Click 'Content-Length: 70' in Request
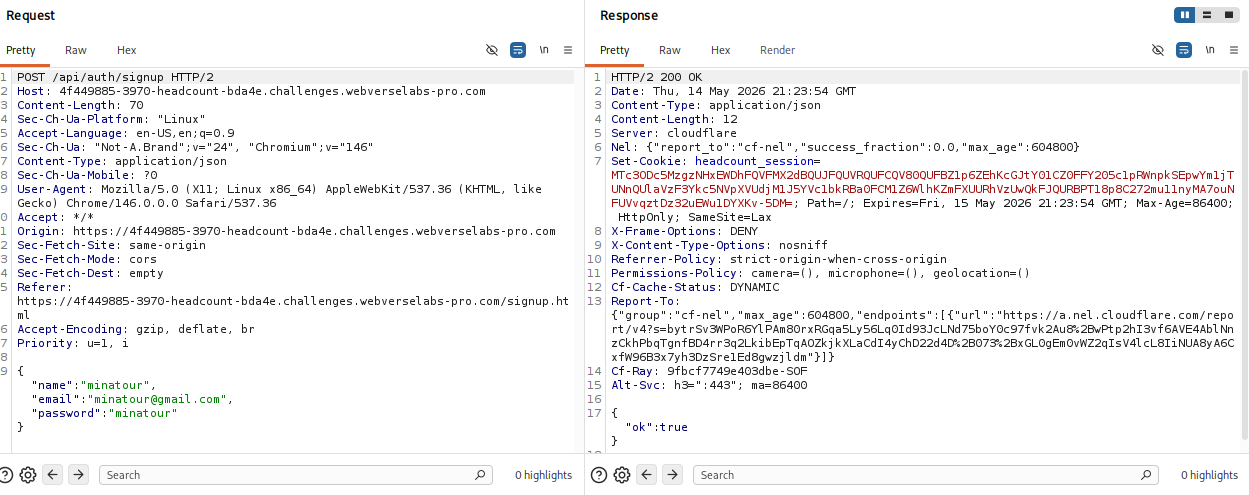 tap(80, 105)
